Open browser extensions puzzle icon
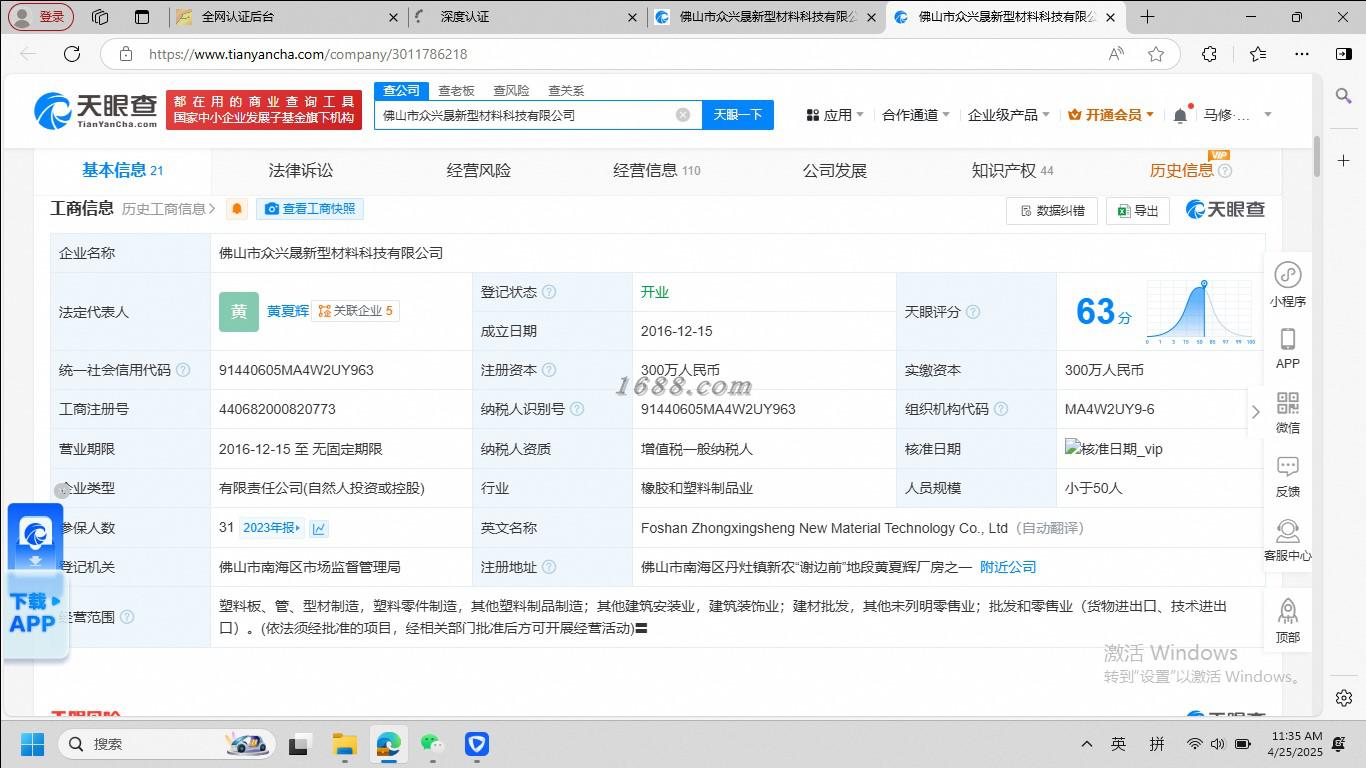1366x768 pixels. 1209,54
